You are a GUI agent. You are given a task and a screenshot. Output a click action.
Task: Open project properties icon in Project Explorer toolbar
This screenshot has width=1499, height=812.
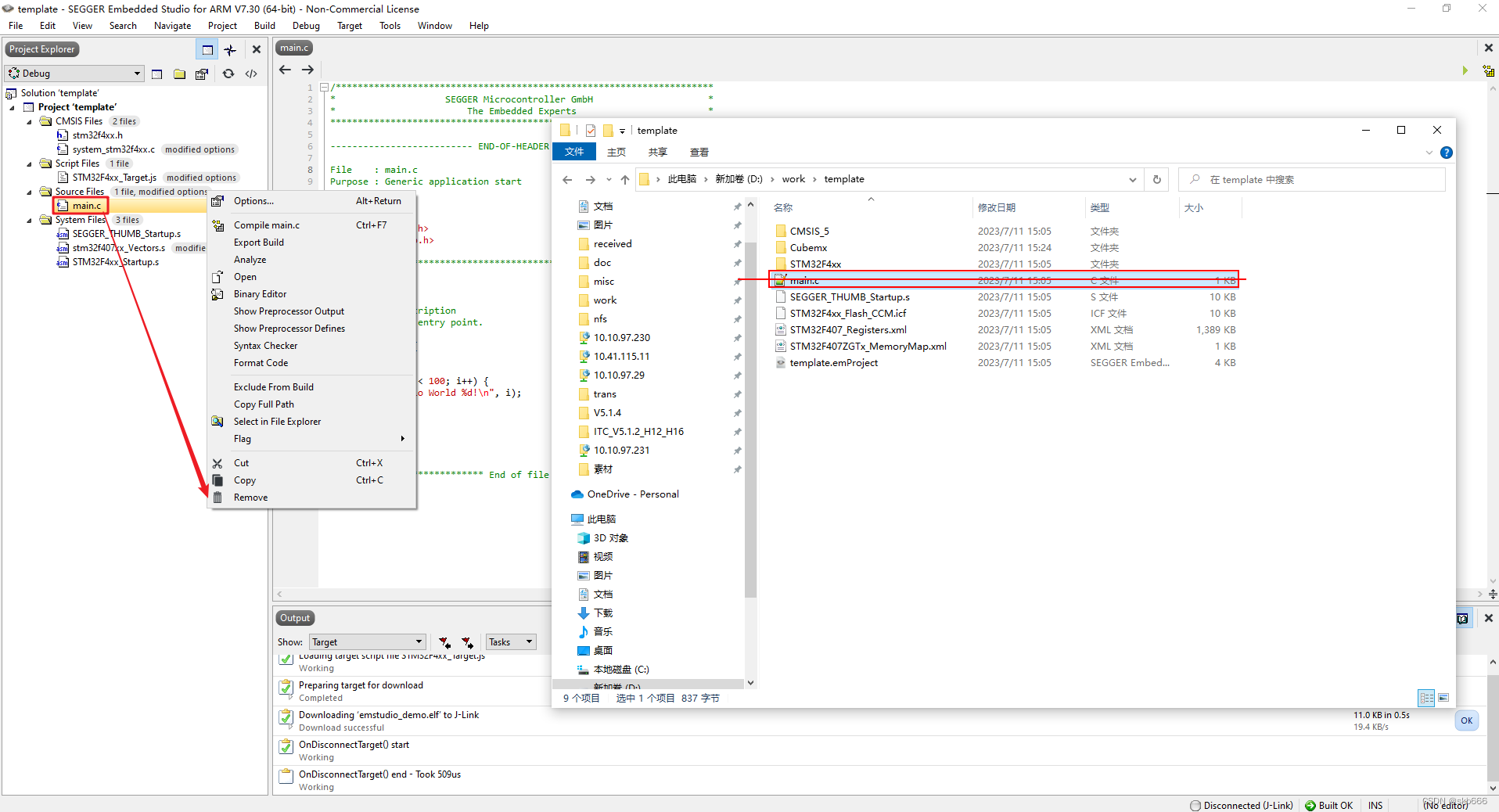(202, 74)
